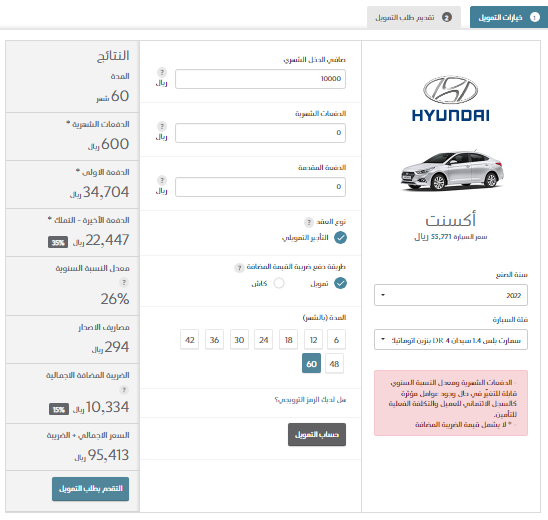Open help icon for monthly income field
The image size is (548, 520).
[x=161, y=72]
